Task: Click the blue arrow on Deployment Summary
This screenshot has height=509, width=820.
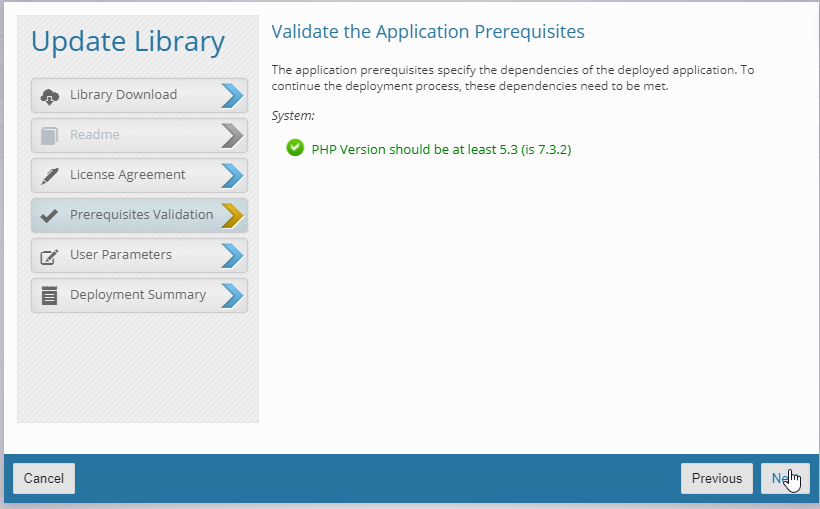Action: 232,296
